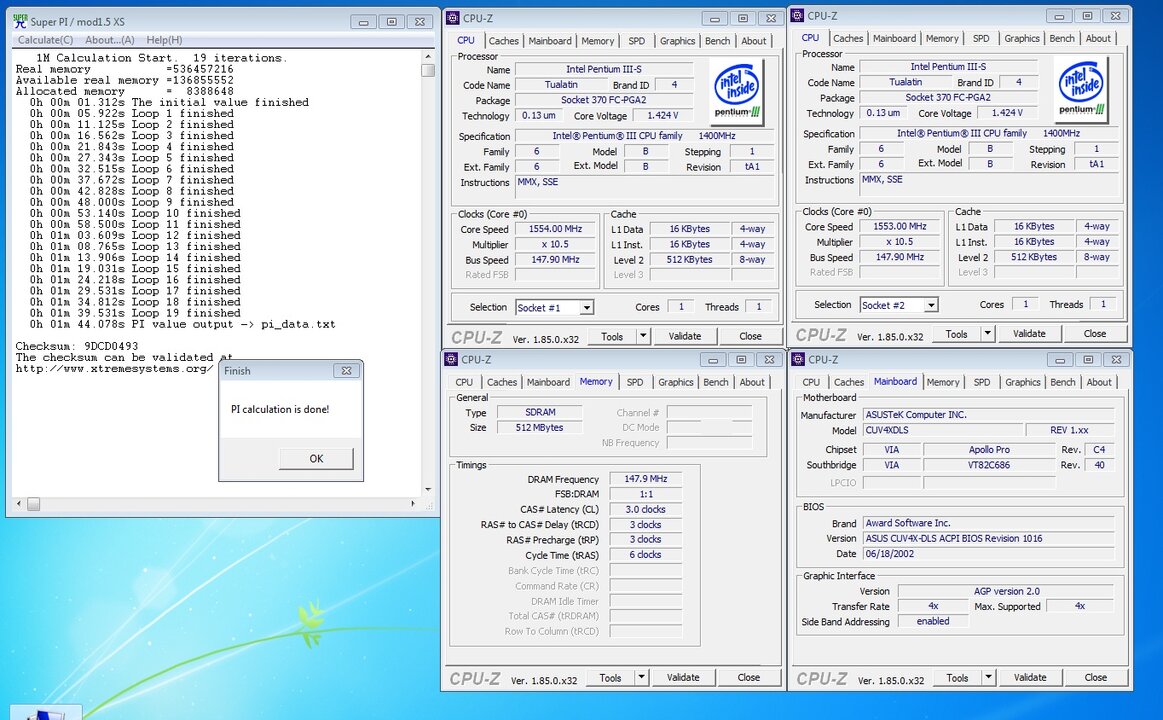Viewport: 1163px width, 720px height.
Task: Click CPU-Z app icon in Mainboard window title bar
Action: pos(798,360)
